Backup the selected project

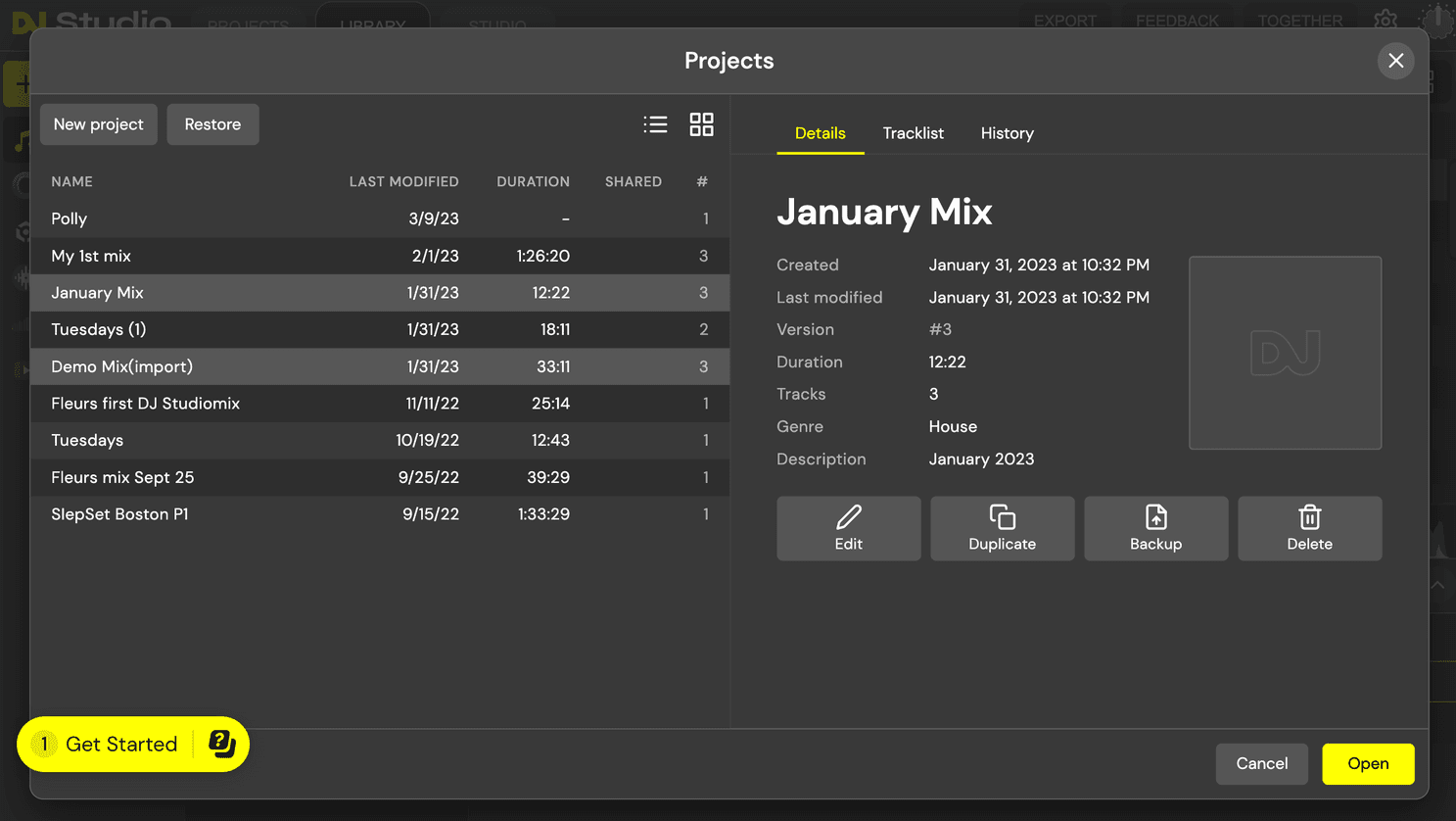(1155, 529)
